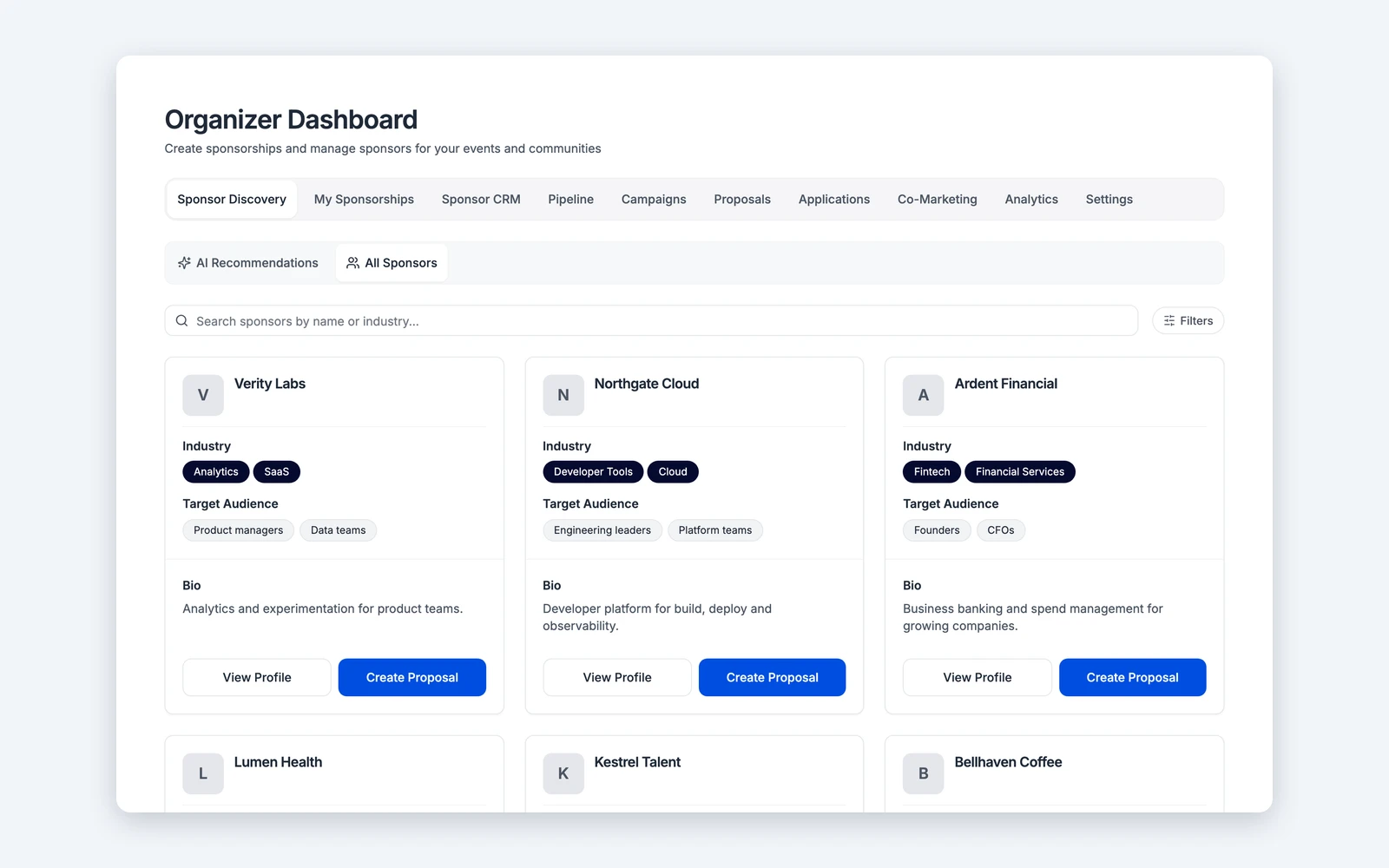Click the Cloud industry tag

pyautogui.click(x=673, y=472)
